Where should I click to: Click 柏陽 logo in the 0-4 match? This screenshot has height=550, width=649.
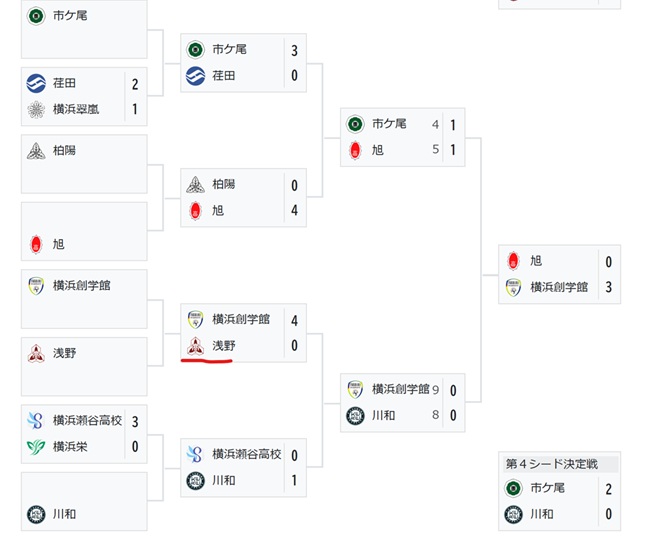(x=195, y=185)
